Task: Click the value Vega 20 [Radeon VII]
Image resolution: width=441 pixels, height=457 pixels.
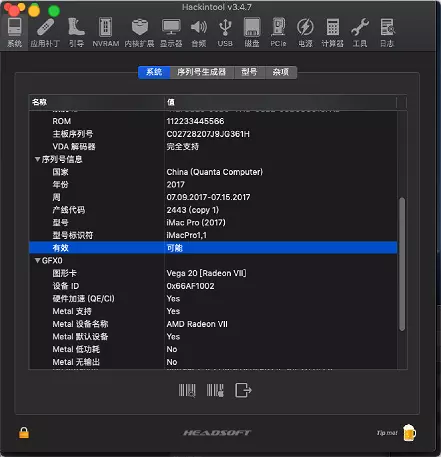Action: pyautogui.click(x=206, y=273)
